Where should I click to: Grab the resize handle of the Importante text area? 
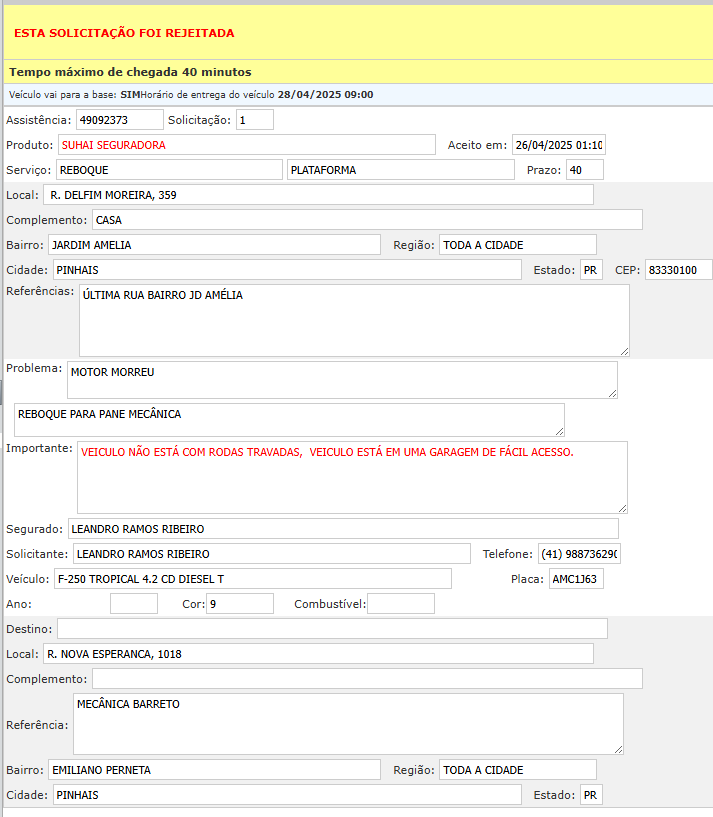[x=622, y=508]
